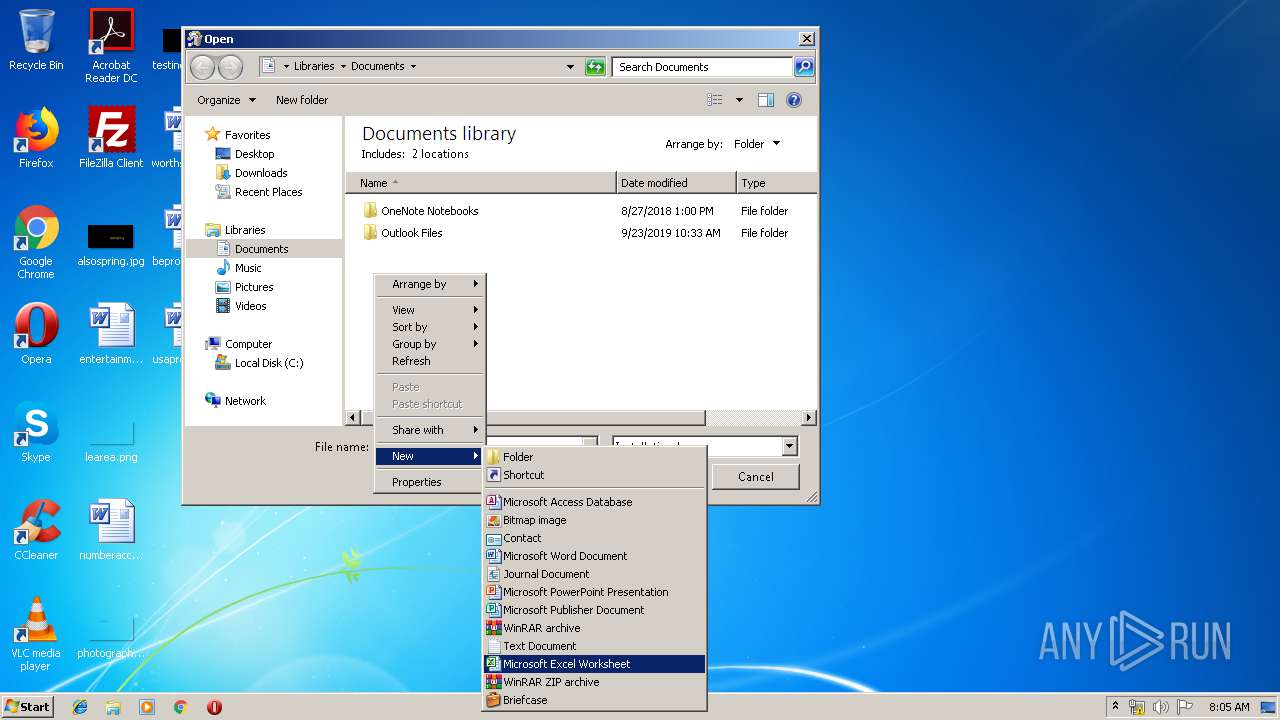Launch VLC media player icon
The image size is (1280, 720).
[x=36, y=634]
